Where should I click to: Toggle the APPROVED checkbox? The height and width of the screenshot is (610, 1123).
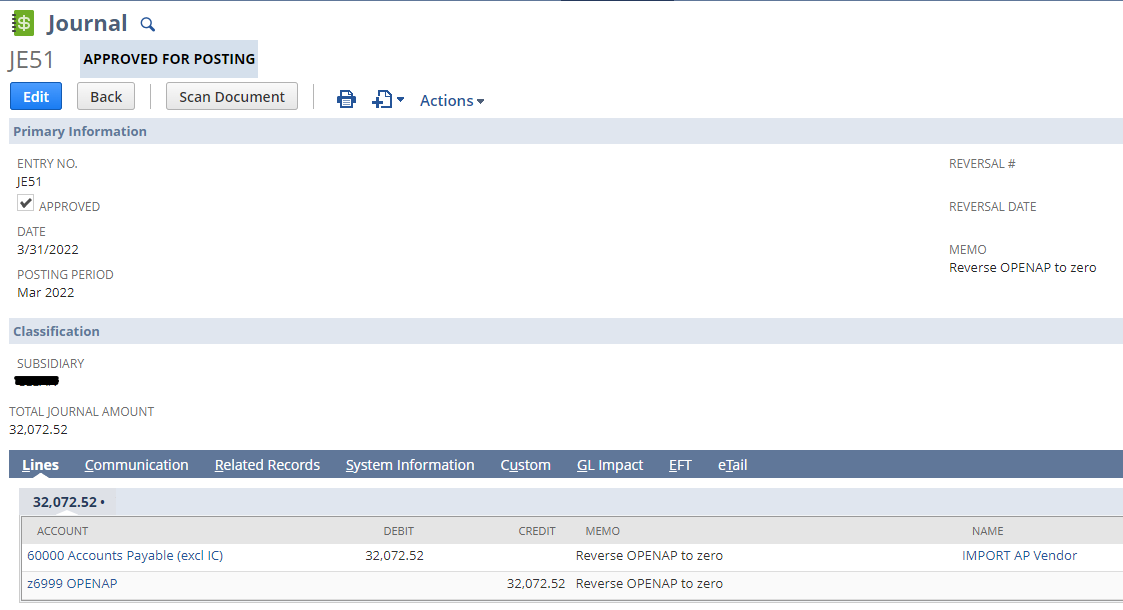(25, 202)
